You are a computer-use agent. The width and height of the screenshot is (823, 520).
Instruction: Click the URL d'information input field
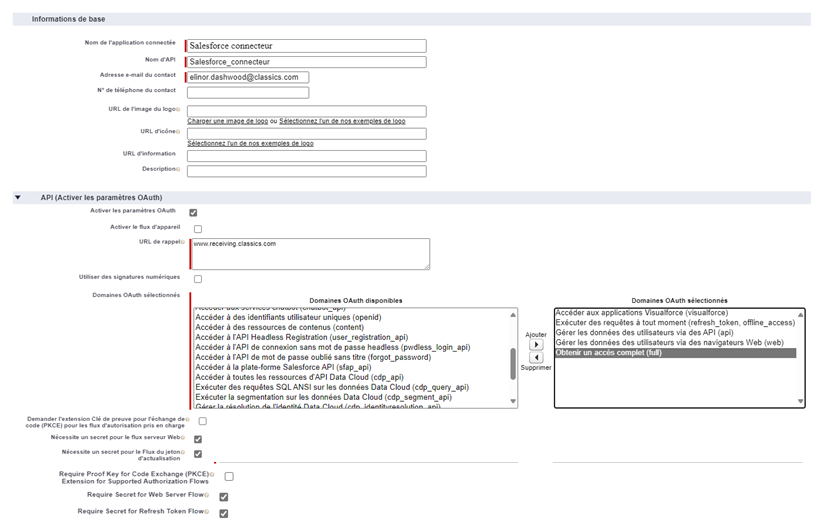coord(307,156)
